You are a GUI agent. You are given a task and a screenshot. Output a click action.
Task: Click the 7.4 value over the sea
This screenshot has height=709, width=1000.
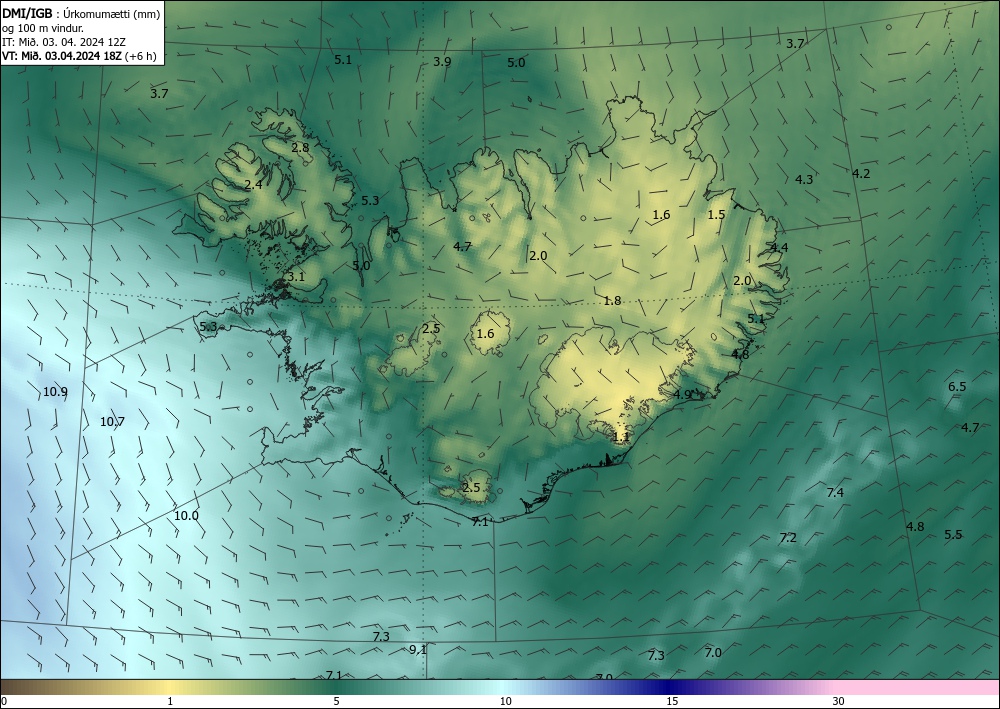coord(835,492)
